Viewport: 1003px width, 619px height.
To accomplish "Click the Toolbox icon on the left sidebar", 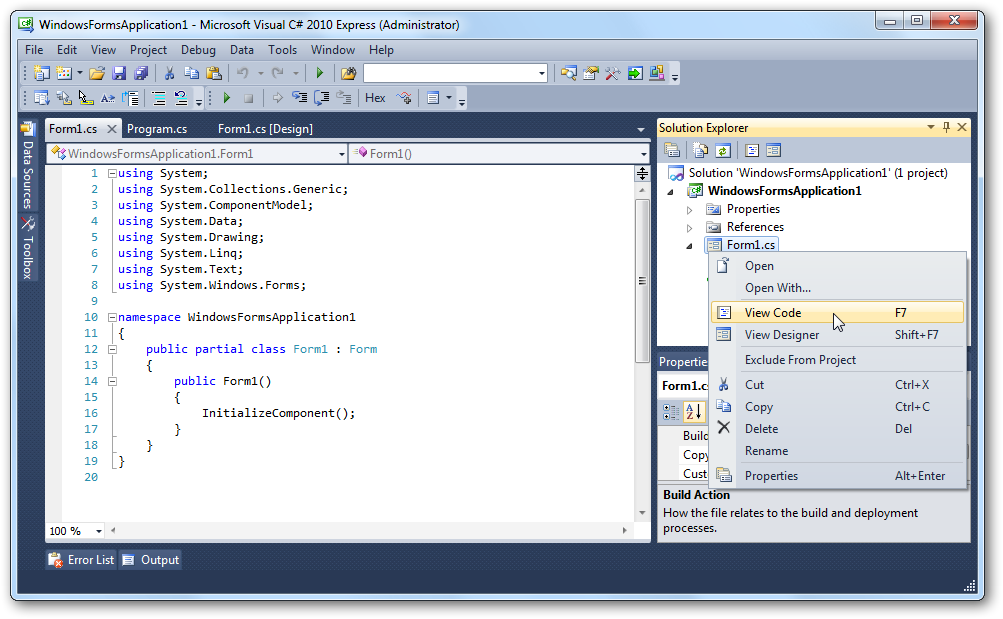I will coord(28,248).
